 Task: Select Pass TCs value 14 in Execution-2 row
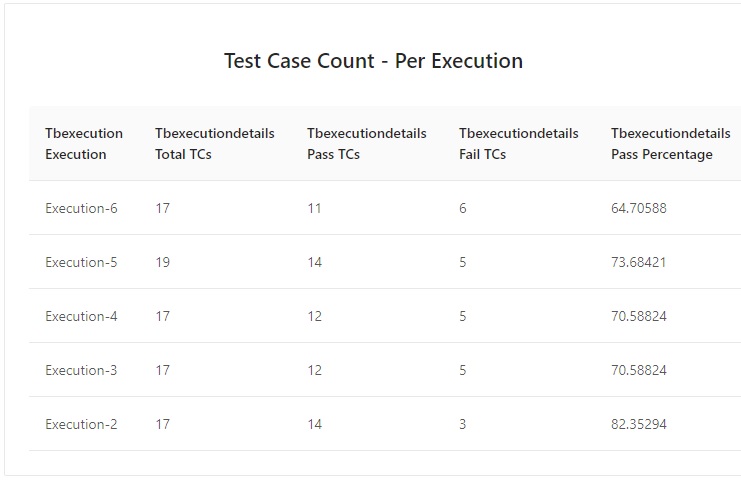tap(315, 424)
